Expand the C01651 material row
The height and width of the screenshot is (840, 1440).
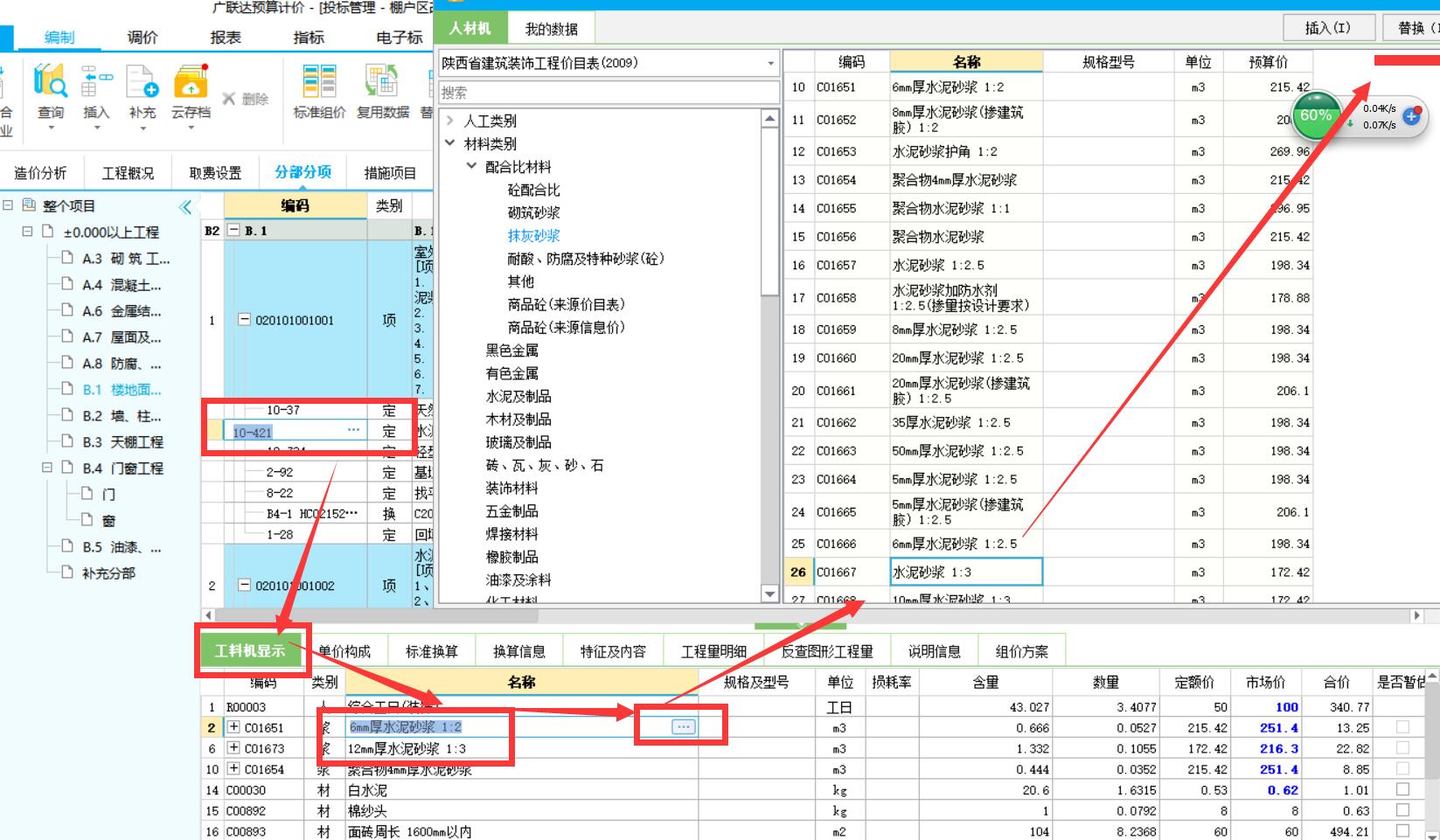233,727
